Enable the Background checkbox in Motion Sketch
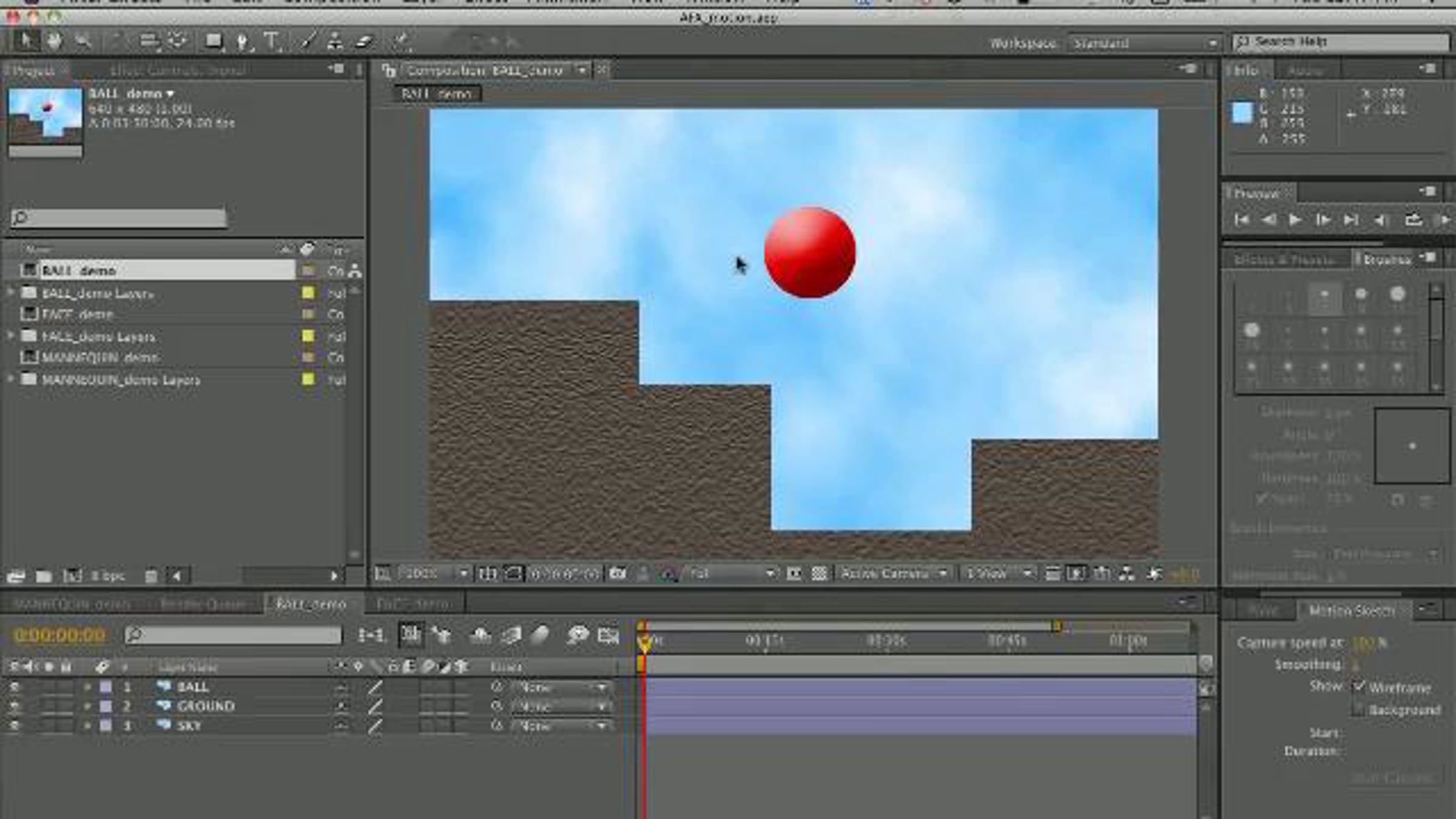1456x819 pixels. pos(1359,709)
